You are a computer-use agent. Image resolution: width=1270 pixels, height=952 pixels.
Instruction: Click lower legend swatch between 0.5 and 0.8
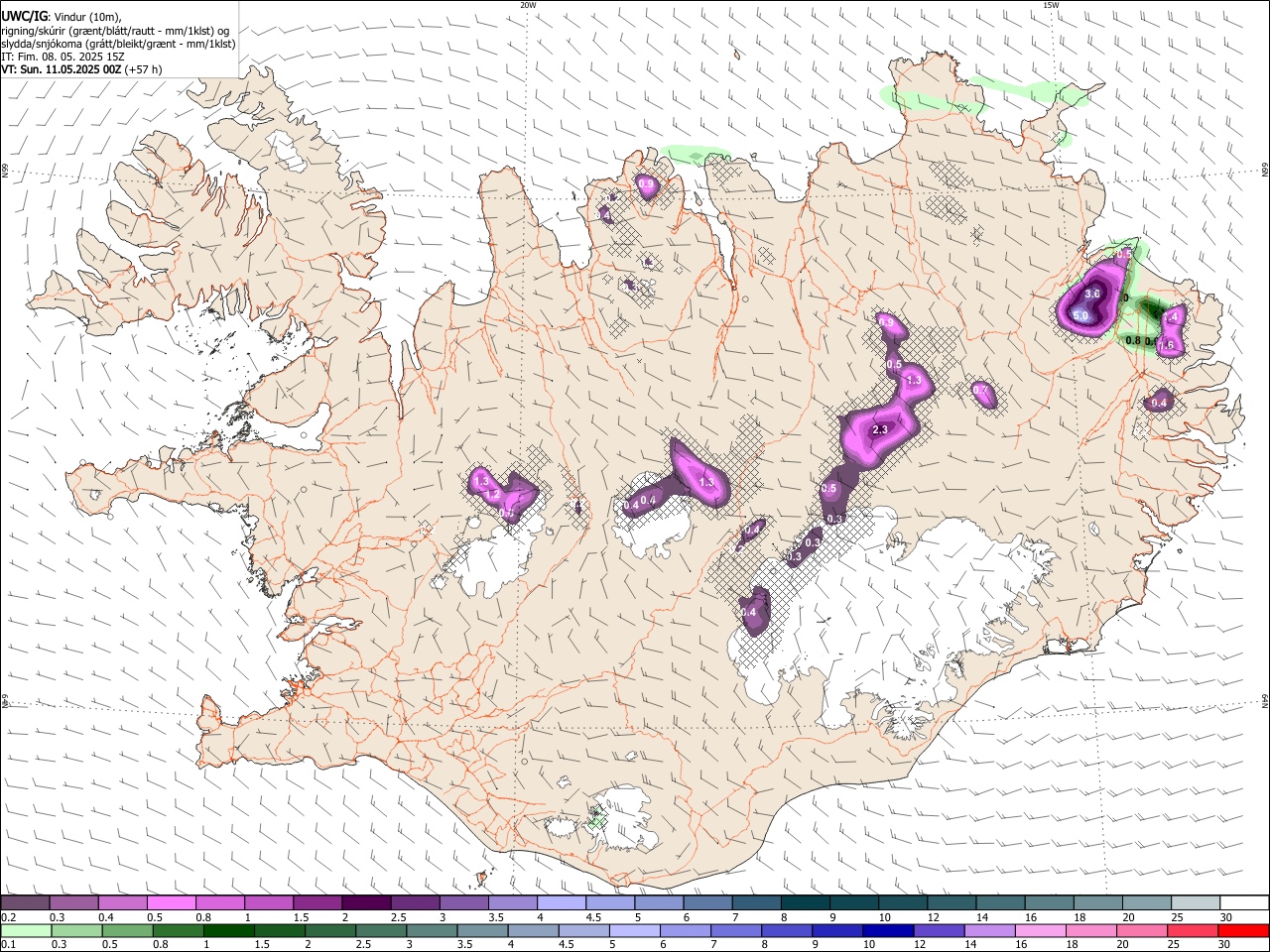point(127,931)
